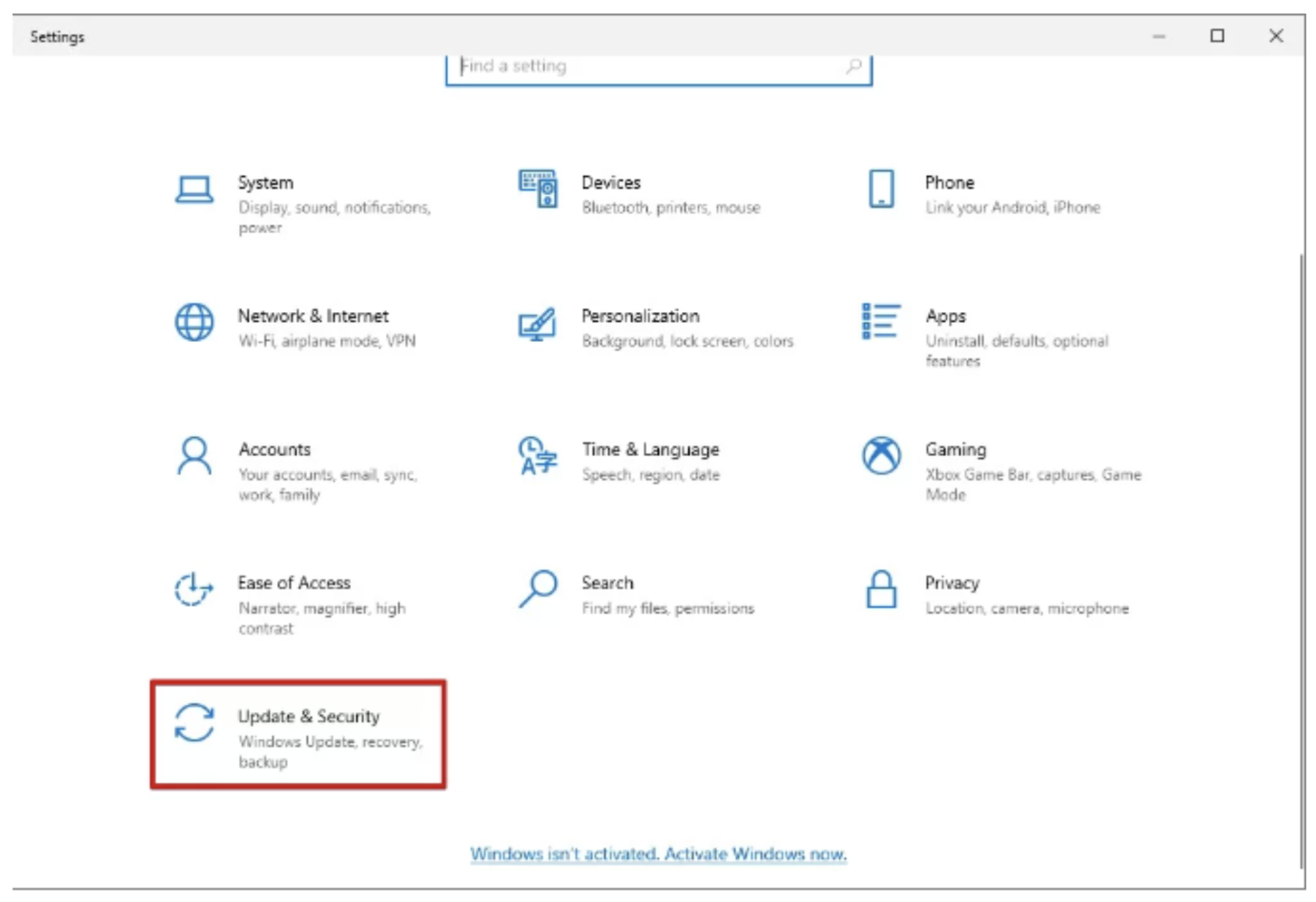This screenshot has height=902, width=1316.
Task: Open the Apps list icon
Action: pos(881,322)
